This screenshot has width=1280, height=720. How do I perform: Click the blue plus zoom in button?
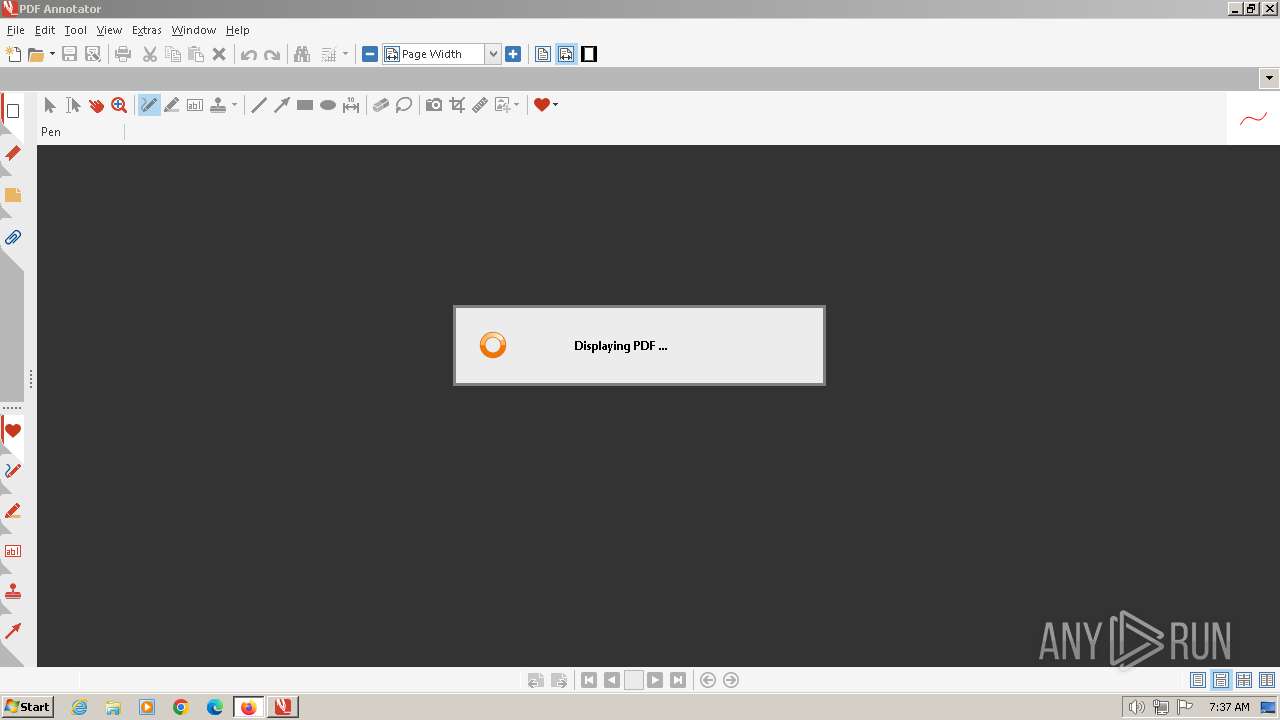(513, 54)
